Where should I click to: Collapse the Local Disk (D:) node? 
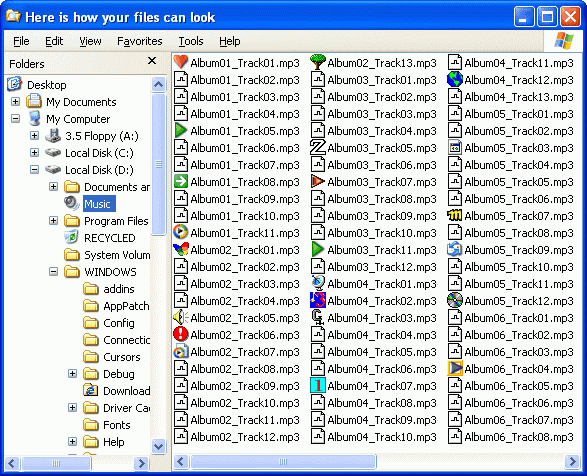point(34,170)
